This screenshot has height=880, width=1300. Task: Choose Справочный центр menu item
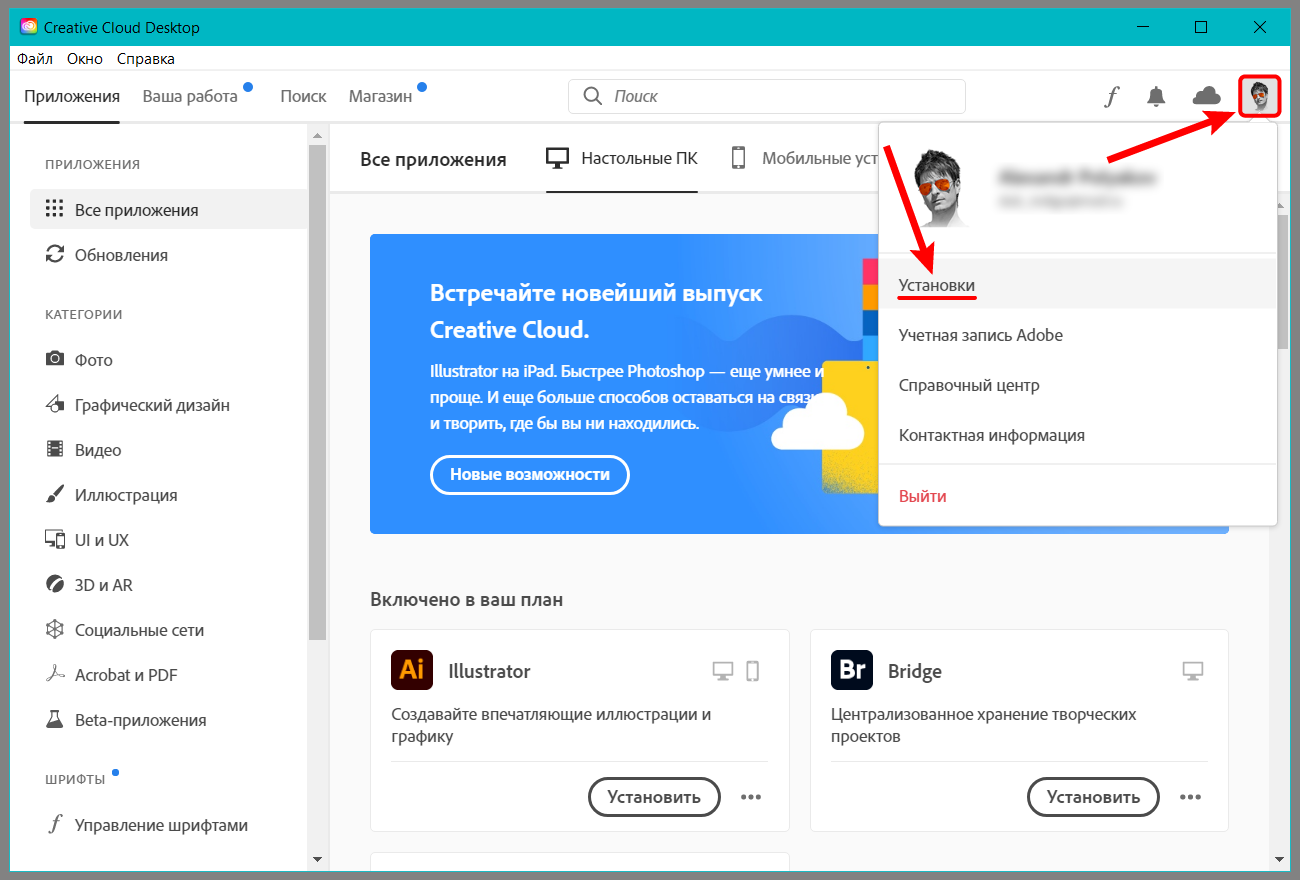click(x=1078, y=385)
